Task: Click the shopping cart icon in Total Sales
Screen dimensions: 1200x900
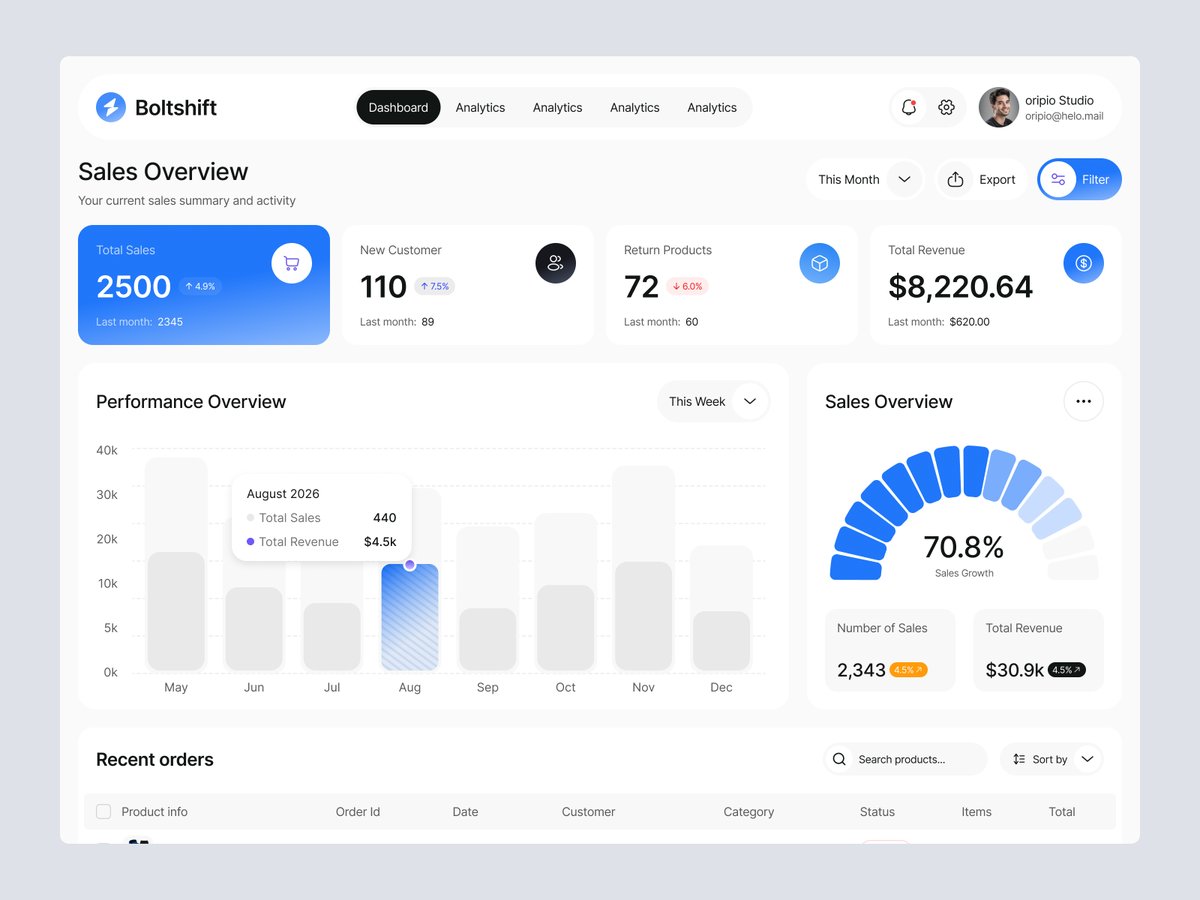Action: 291,264
